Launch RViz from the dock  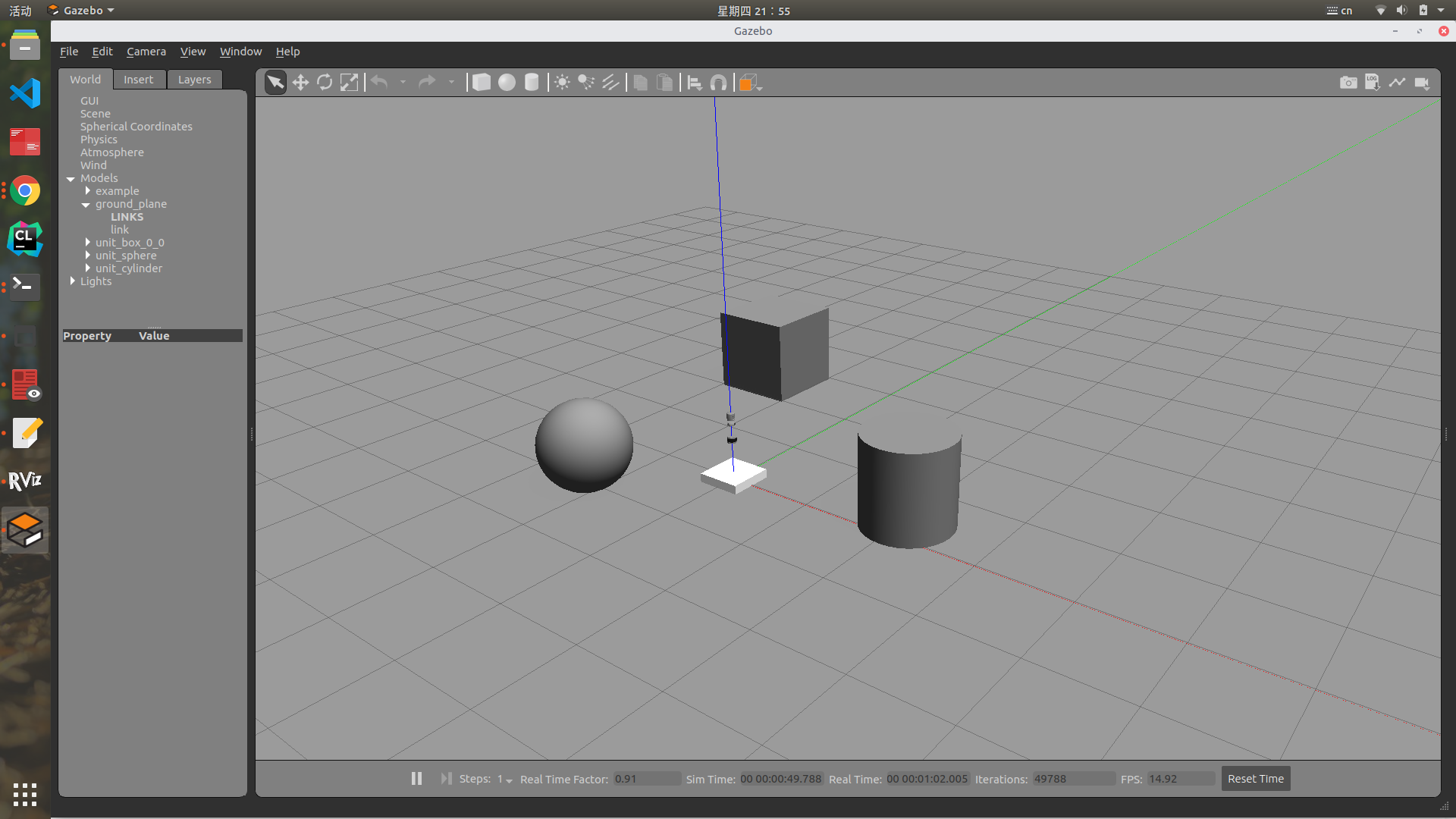[x=25, y=481]
